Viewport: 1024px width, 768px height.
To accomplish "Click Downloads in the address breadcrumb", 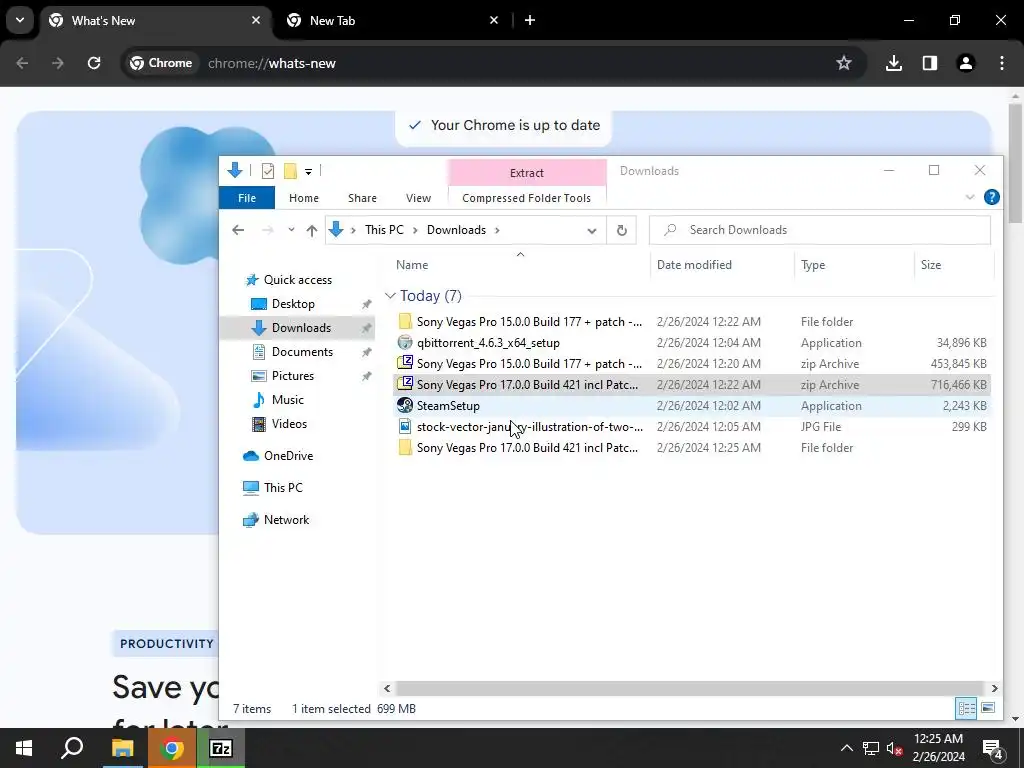I will [456, 230].
